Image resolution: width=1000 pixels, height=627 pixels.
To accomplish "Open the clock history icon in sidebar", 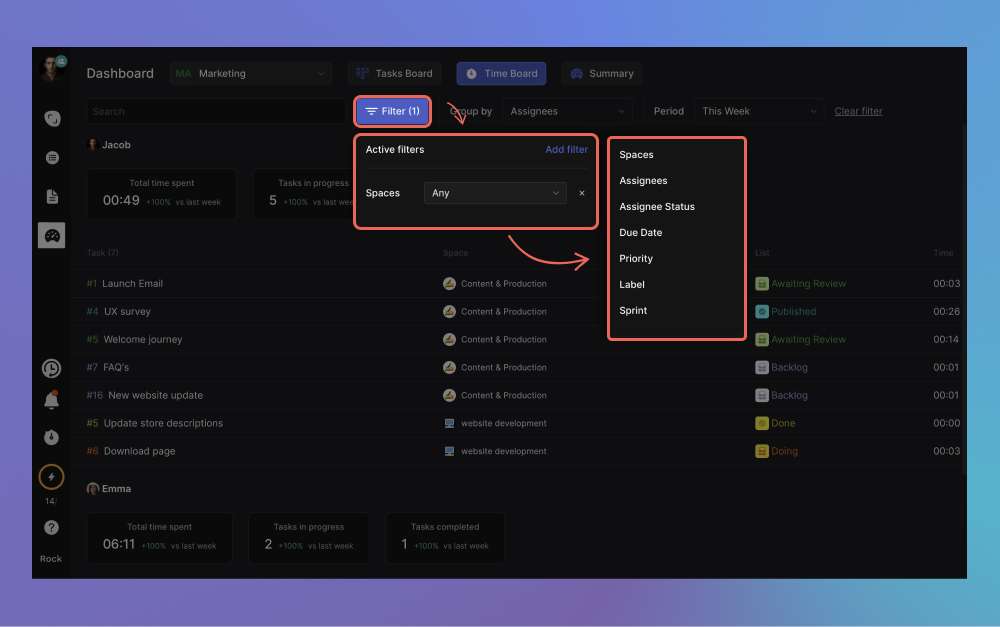I will tap(52, 369).
